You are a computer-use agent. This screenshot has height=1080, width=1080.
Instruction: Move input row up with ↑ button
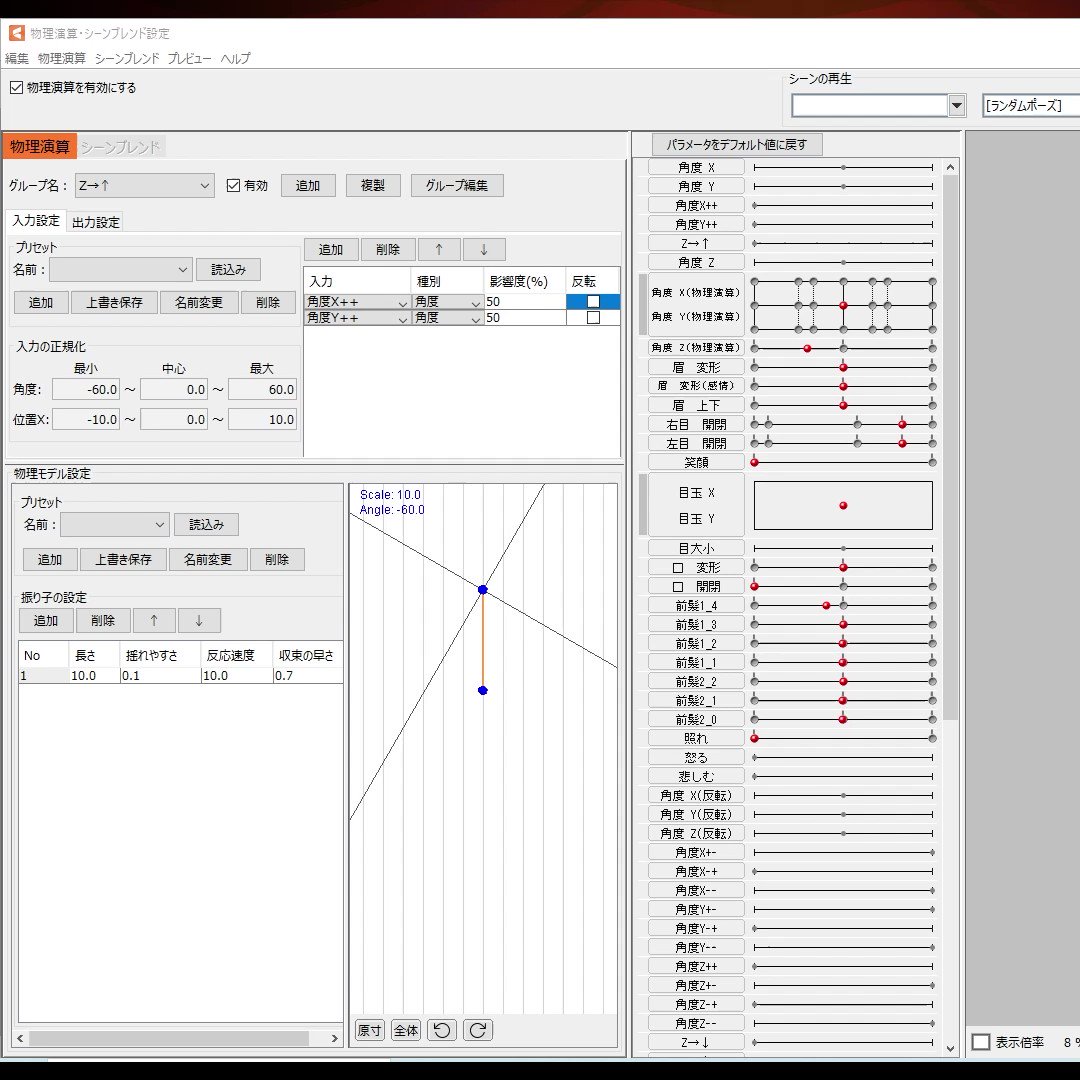coord(439,249)
